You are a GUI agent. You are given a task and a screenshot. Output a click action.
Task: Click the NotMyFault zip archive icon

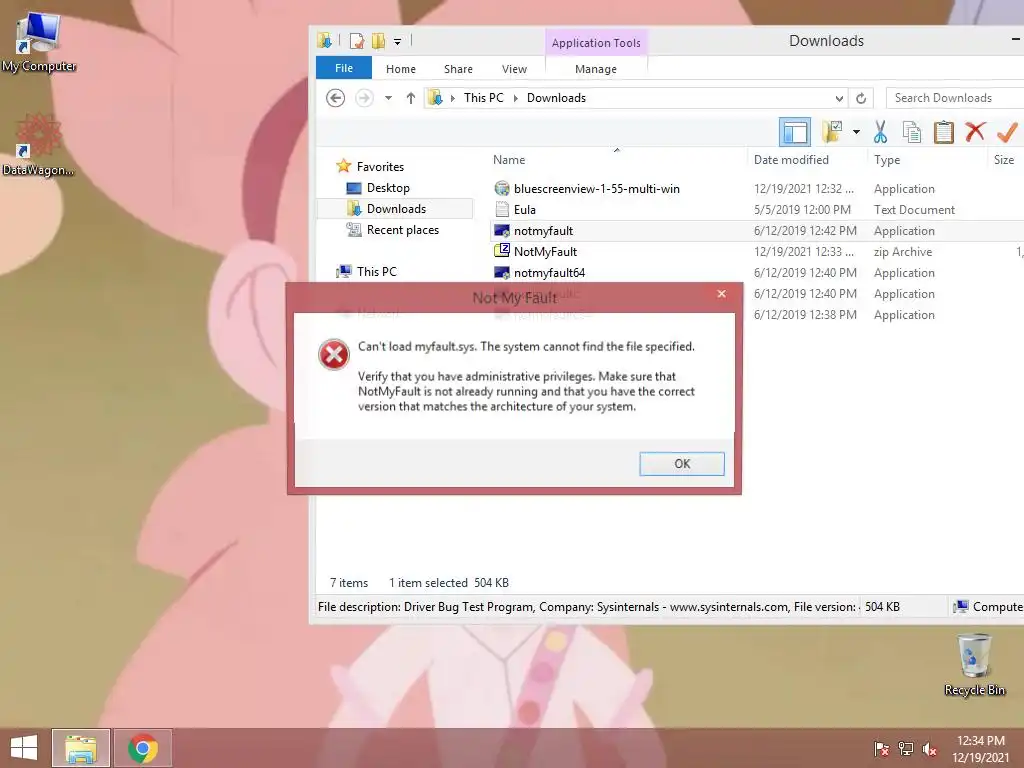(x=502, y=251)
